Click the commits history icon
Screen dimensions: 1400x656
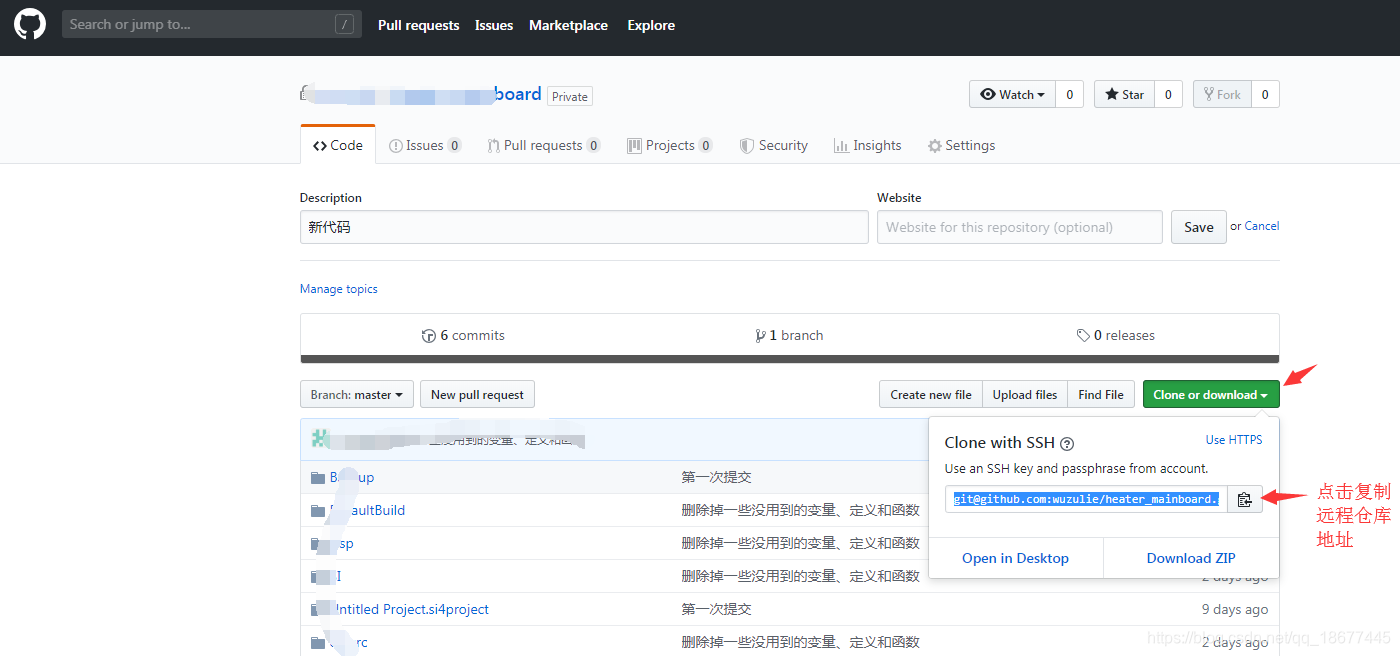(429, 336)
